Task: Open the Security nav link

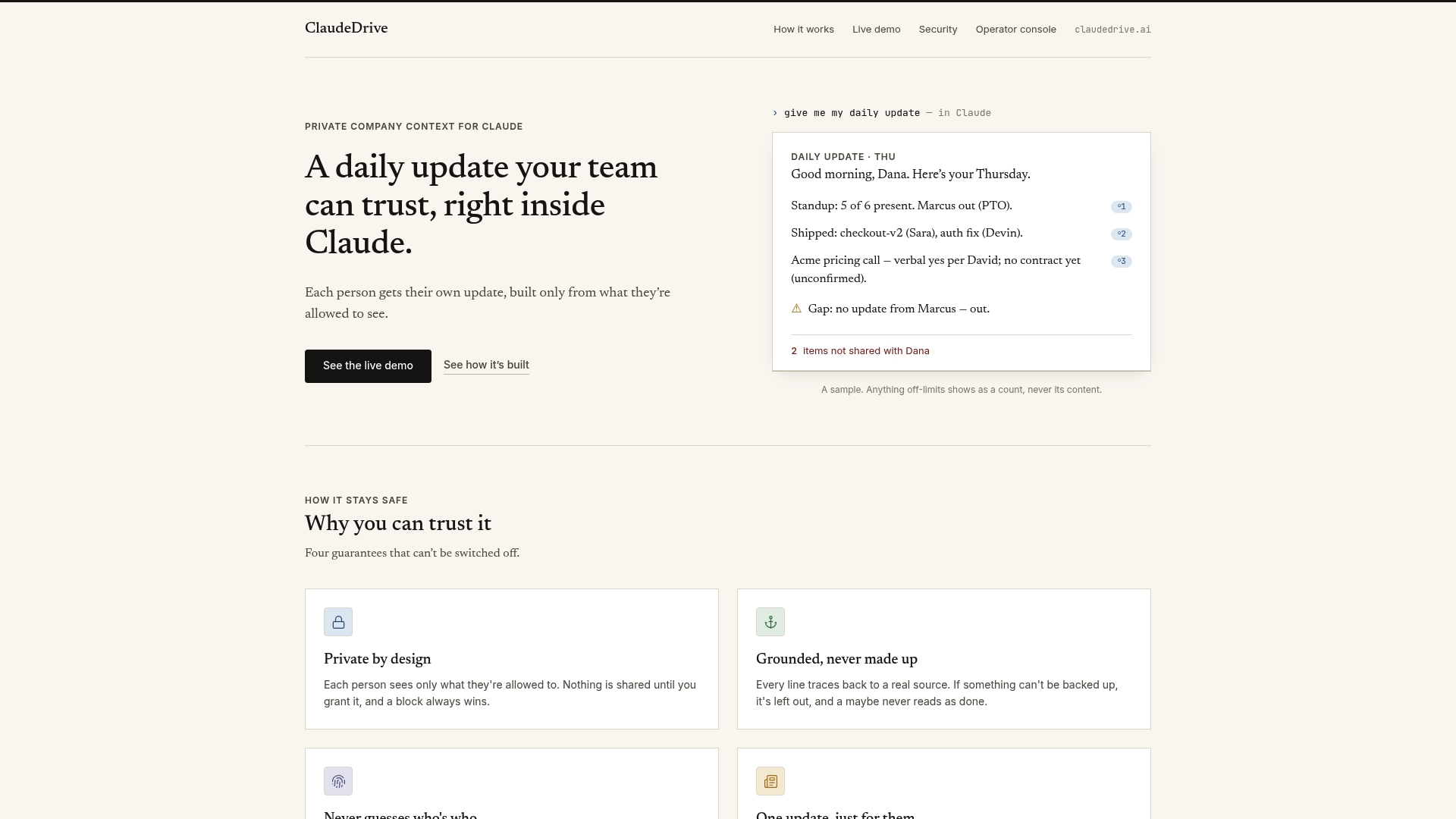Action: click(938, 30)
